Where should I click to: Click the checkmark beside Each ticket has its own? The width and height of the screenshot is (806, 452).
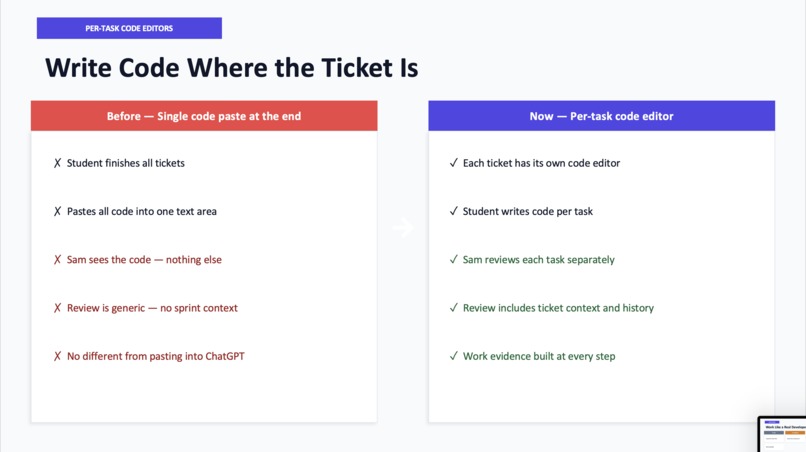453,163
